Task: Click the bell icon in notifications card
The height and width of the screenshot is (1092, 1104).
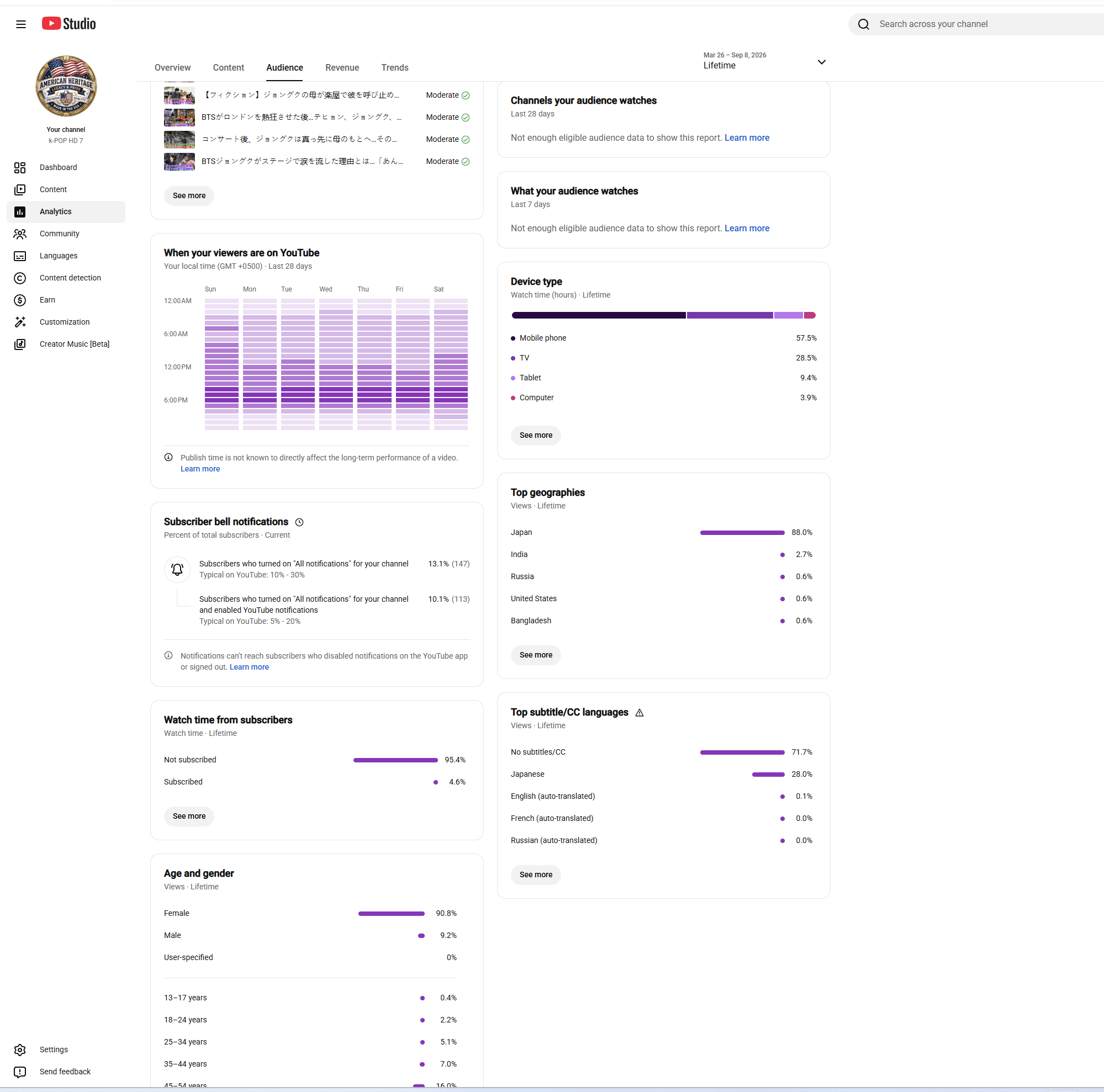Action: (x=177, y=569)
